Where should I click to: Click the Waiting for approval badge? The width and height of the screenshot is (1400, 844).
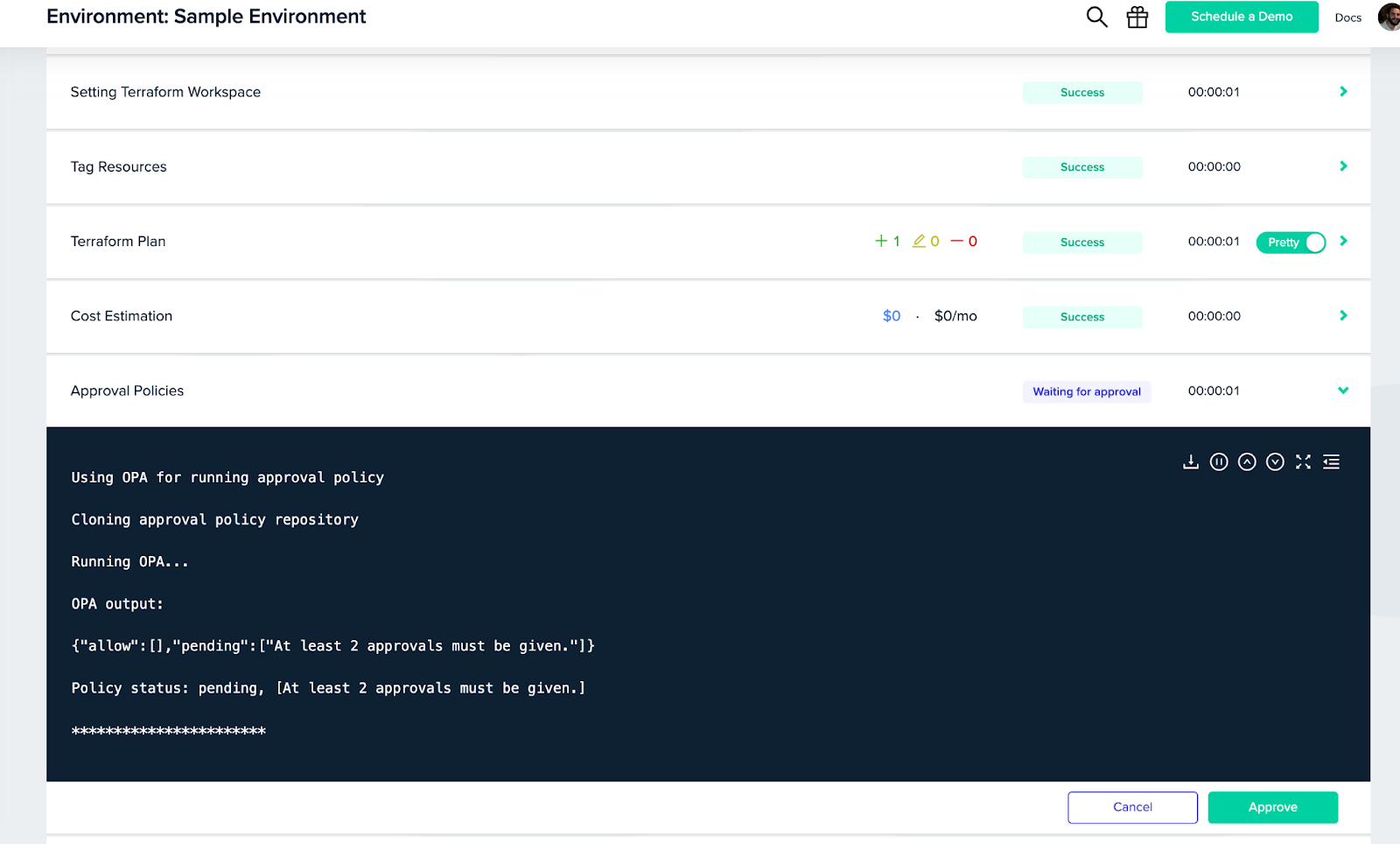point(1087,391)
